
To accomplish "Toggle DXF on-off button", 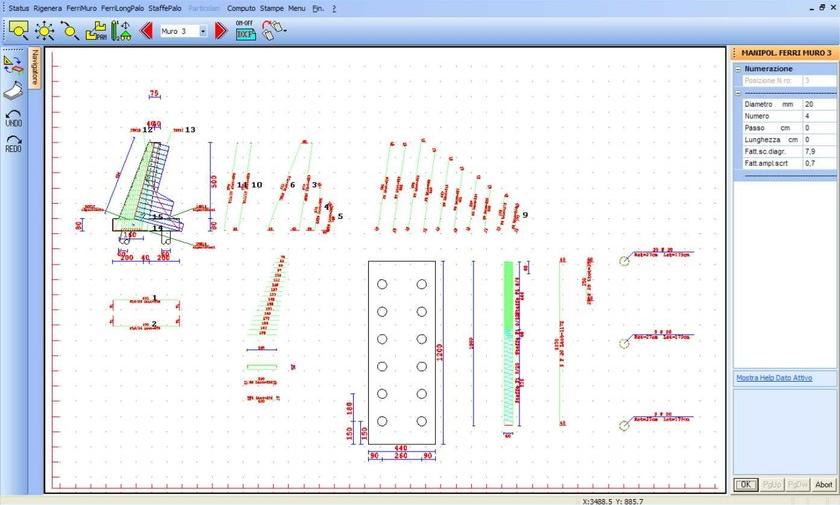I will tap(245, 30).
